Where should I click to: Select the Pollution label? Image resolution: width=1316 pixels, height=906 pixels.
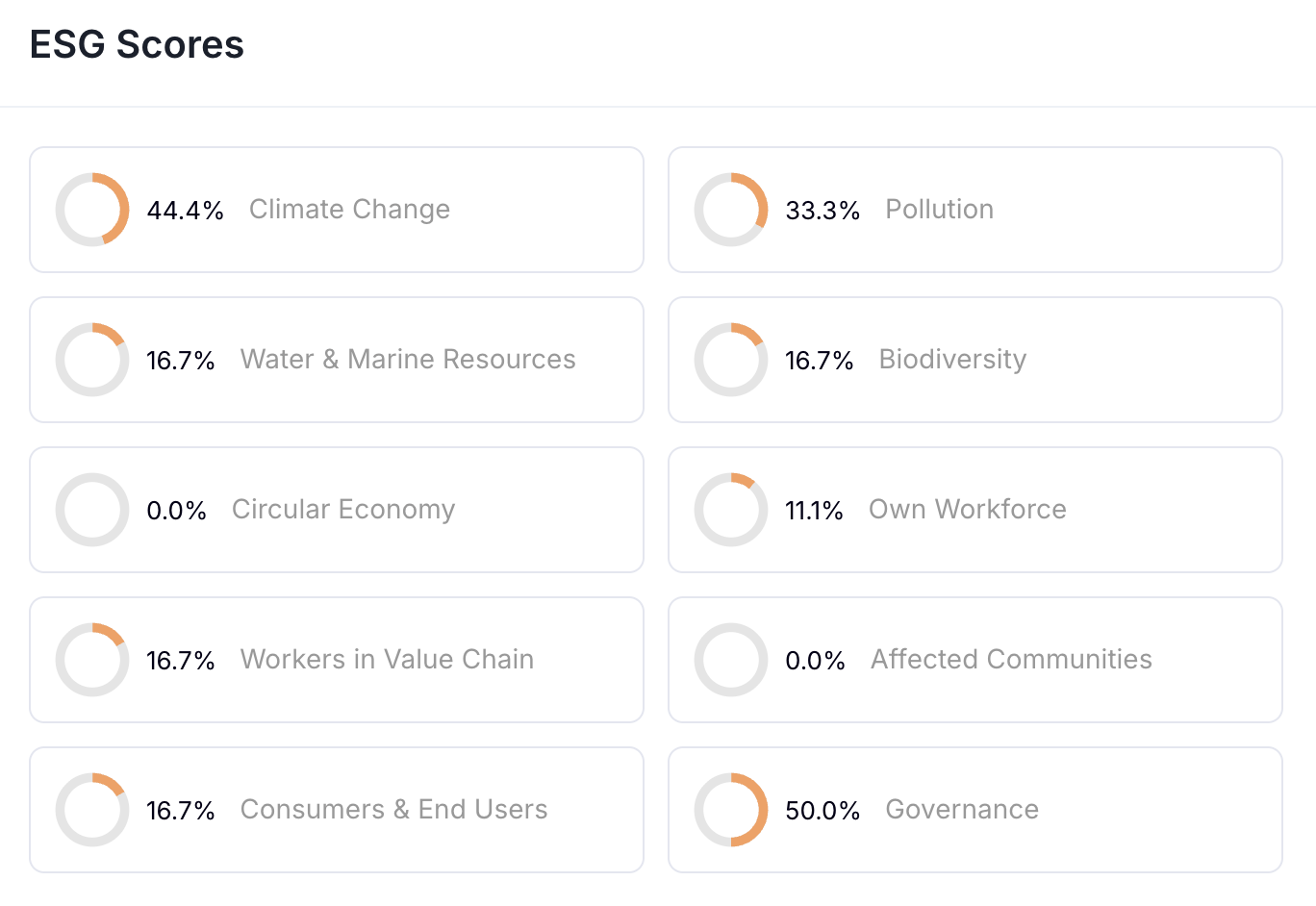click(939, 210)
